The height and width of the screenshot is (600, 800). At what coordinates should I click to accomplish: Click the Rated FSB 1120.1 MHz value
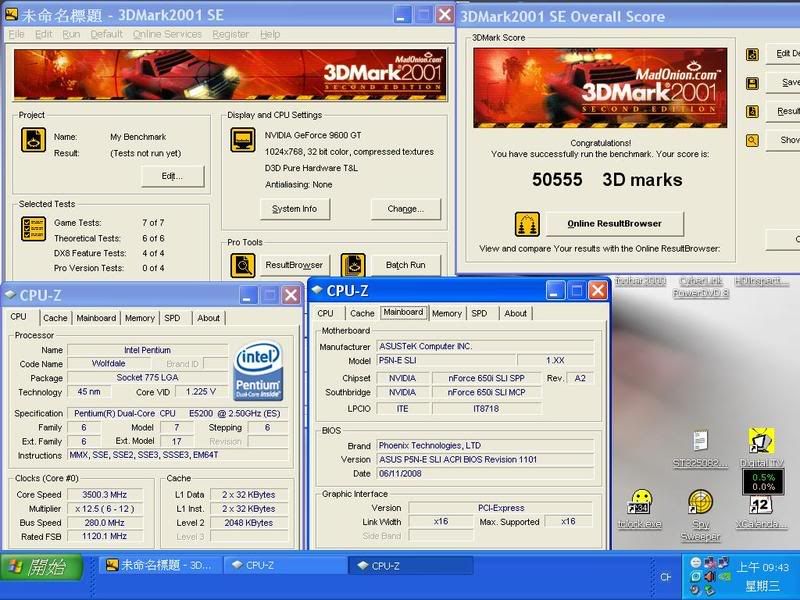tap(105, 536)
